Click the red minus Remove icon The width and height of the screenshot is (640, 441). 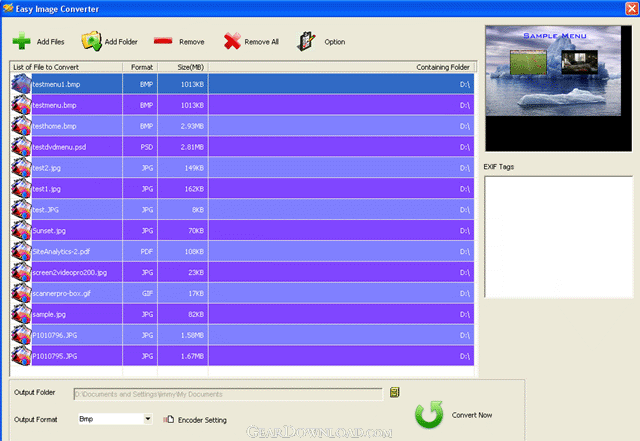click(x=163, y=41)
